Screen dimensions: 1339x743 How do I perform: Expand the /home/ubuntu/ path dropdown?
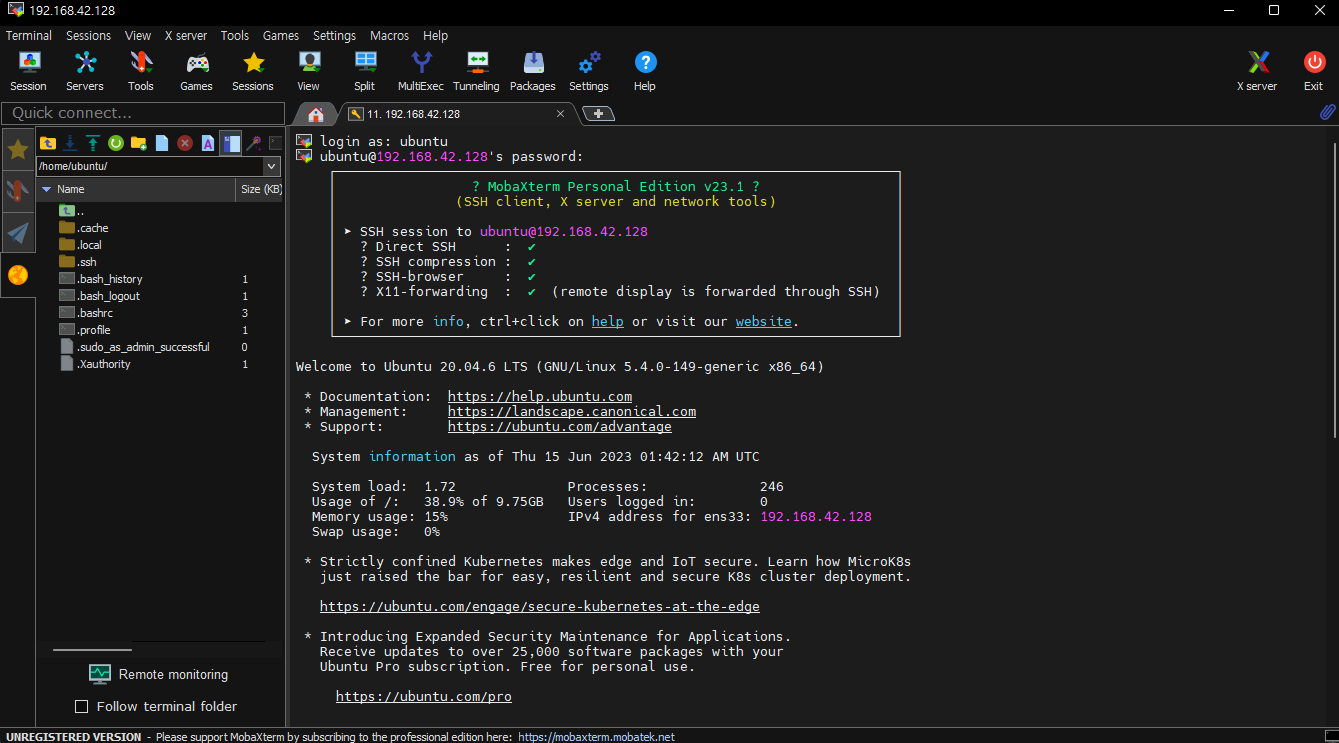tap(272, 166)
